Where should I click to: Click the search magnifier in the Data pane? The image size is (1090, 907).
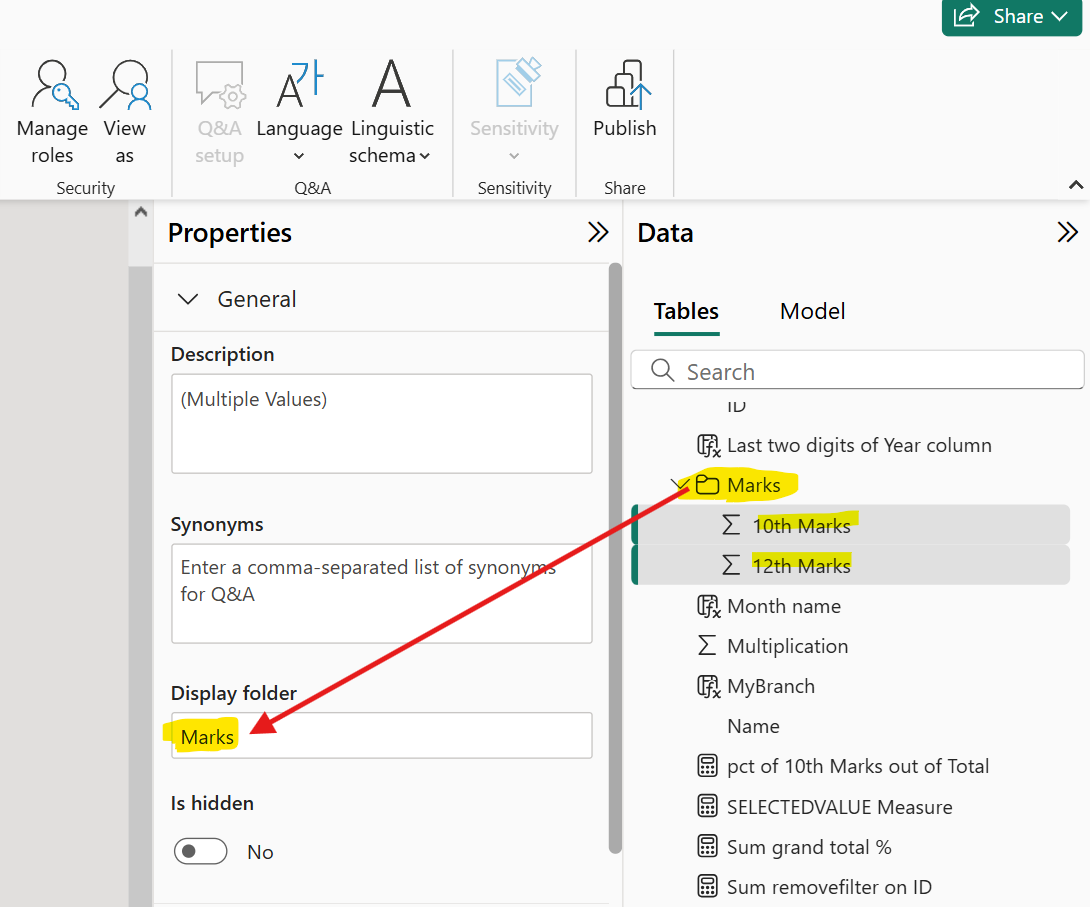coord(662,370)
